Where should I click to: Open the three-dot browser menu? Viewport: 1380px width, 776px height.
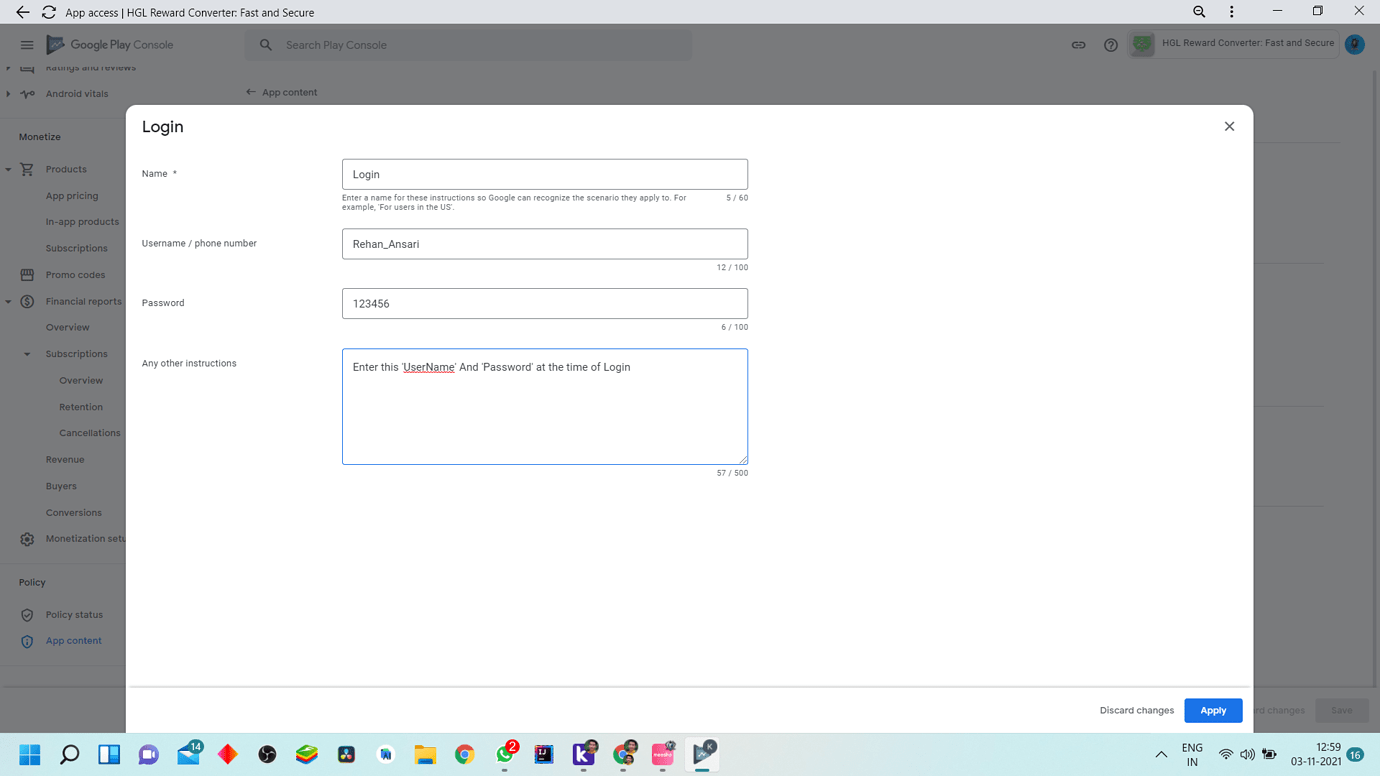click(1232, 12)
